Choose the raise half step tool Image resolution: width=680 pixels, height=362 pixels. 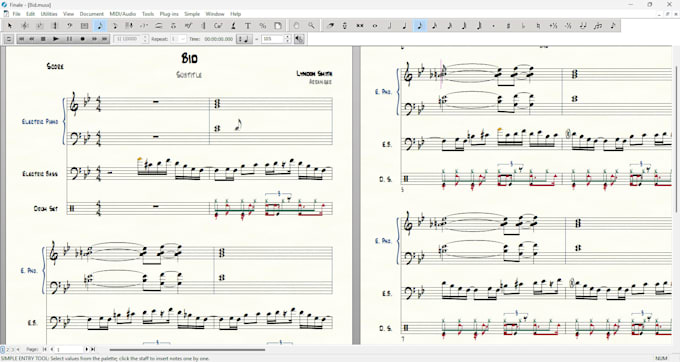(x=553, y=26)
